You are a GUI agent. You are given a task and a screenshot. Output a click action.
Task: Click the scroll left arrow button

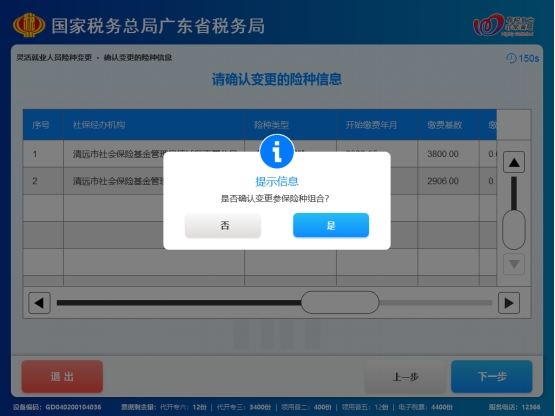pyautogui.click(x=39, y=303)
